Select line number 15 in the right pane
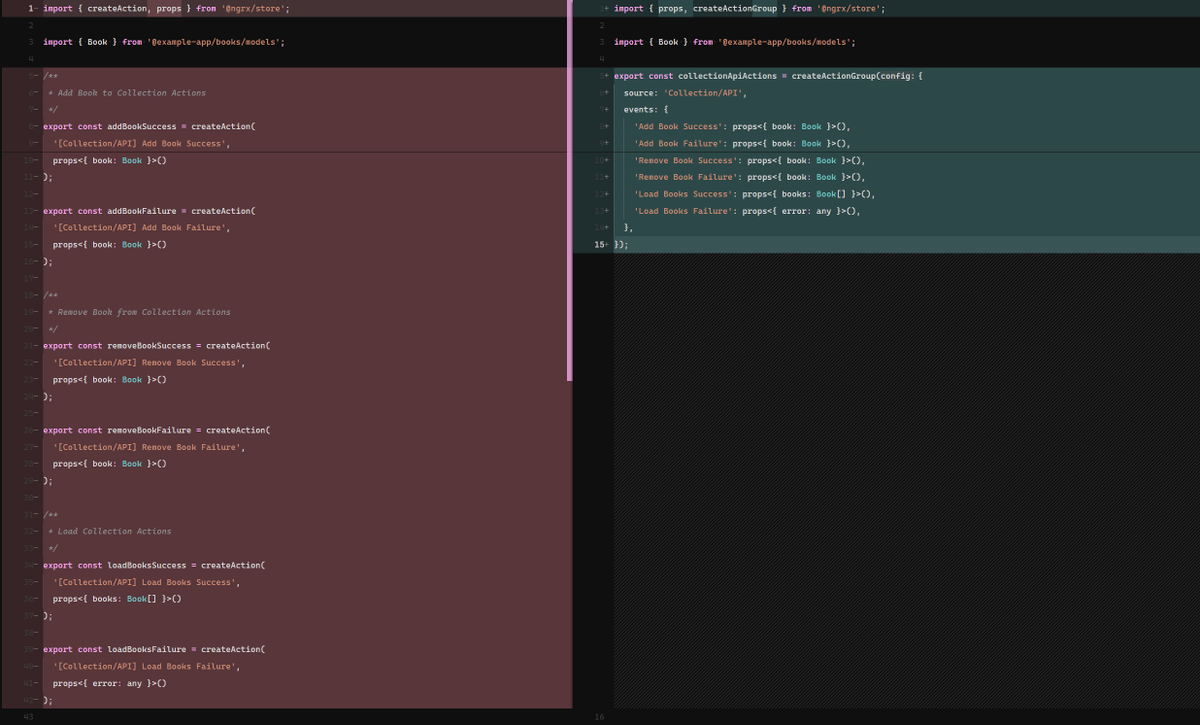 598,244
